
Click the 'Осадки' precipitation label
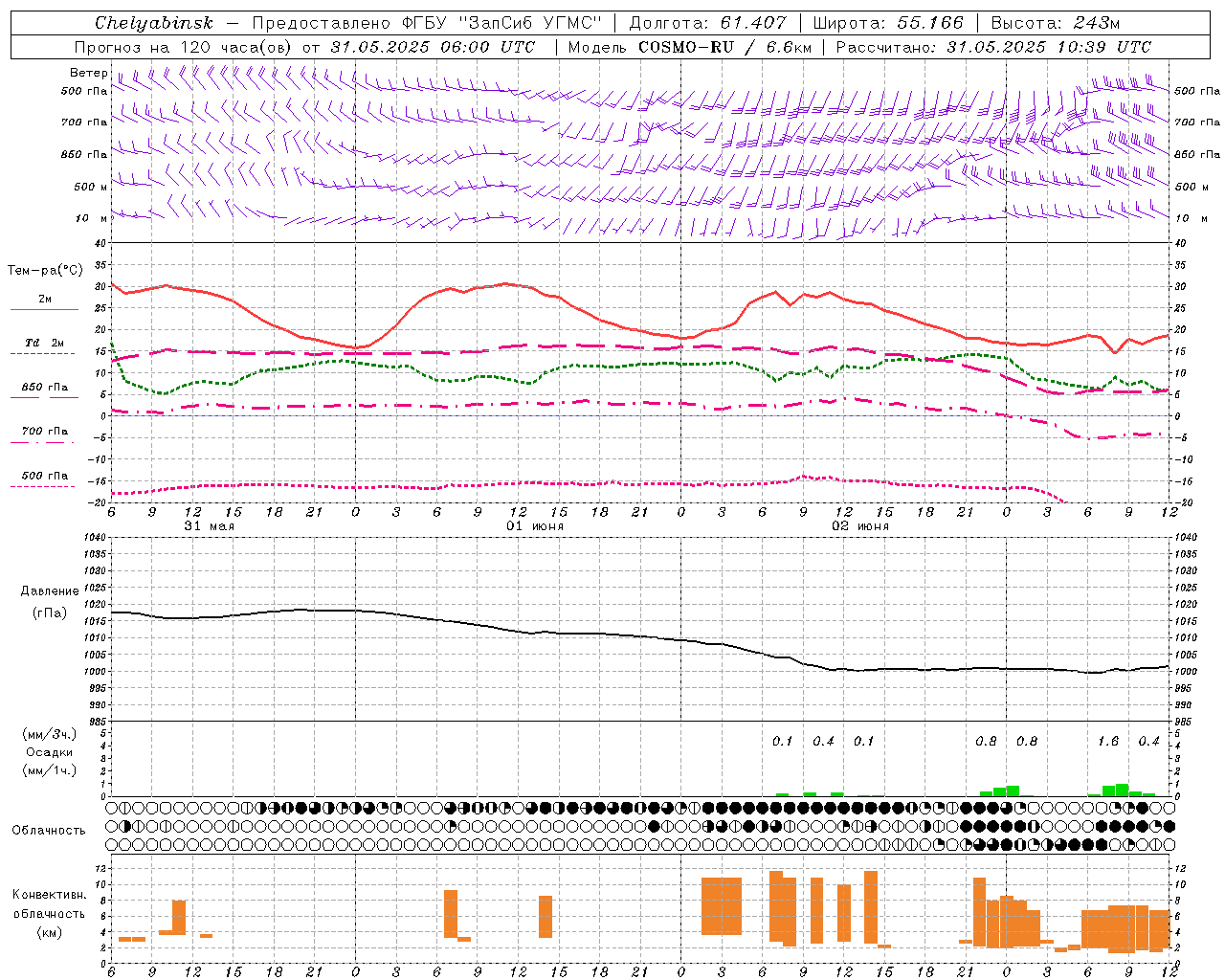[49, 752]
